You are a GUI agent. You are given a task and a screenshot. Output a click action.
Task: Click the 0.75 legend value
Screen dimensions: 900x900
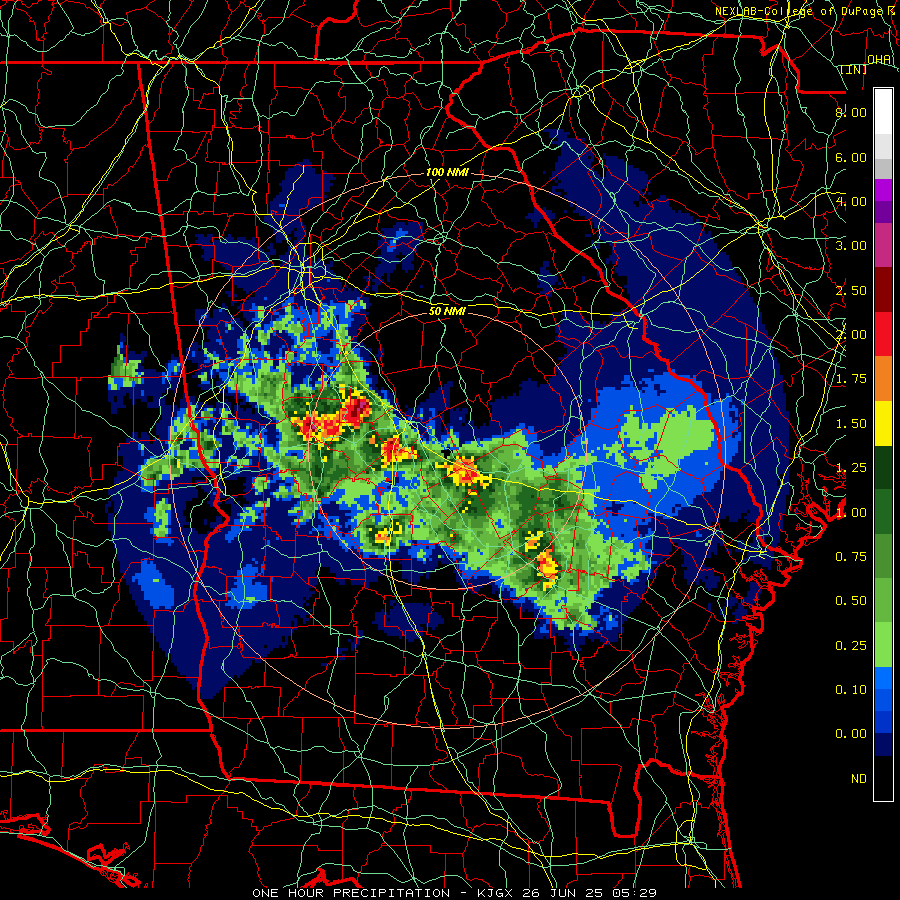coord(851,557)
